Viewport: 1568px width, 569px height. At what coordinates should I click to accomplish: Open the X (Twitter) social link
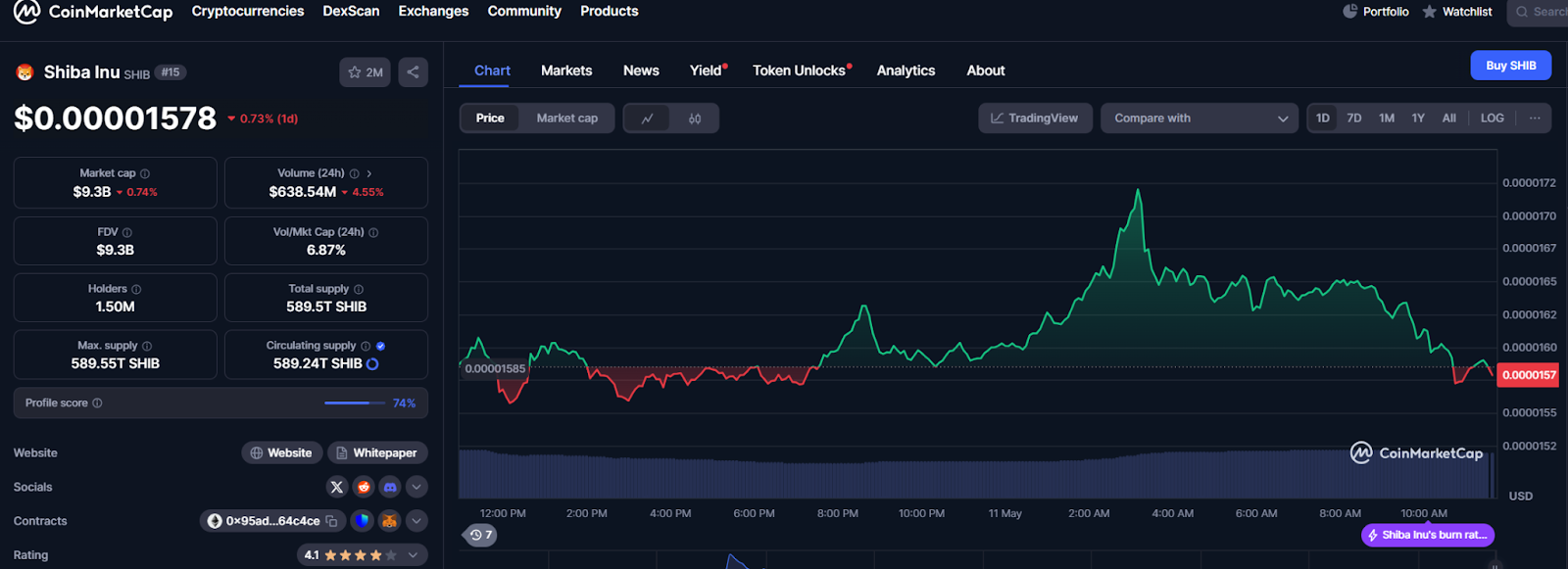point(337,487)
